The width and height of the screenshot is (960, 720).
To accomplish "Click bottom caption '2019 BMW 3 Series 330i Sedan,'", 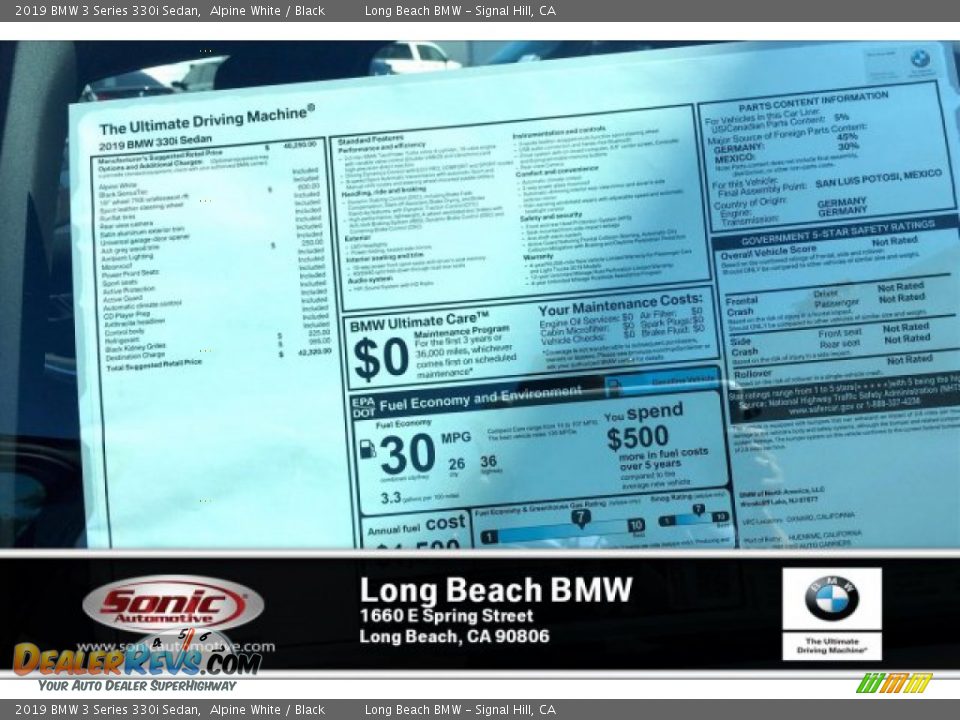I will (x=108, y=710).
